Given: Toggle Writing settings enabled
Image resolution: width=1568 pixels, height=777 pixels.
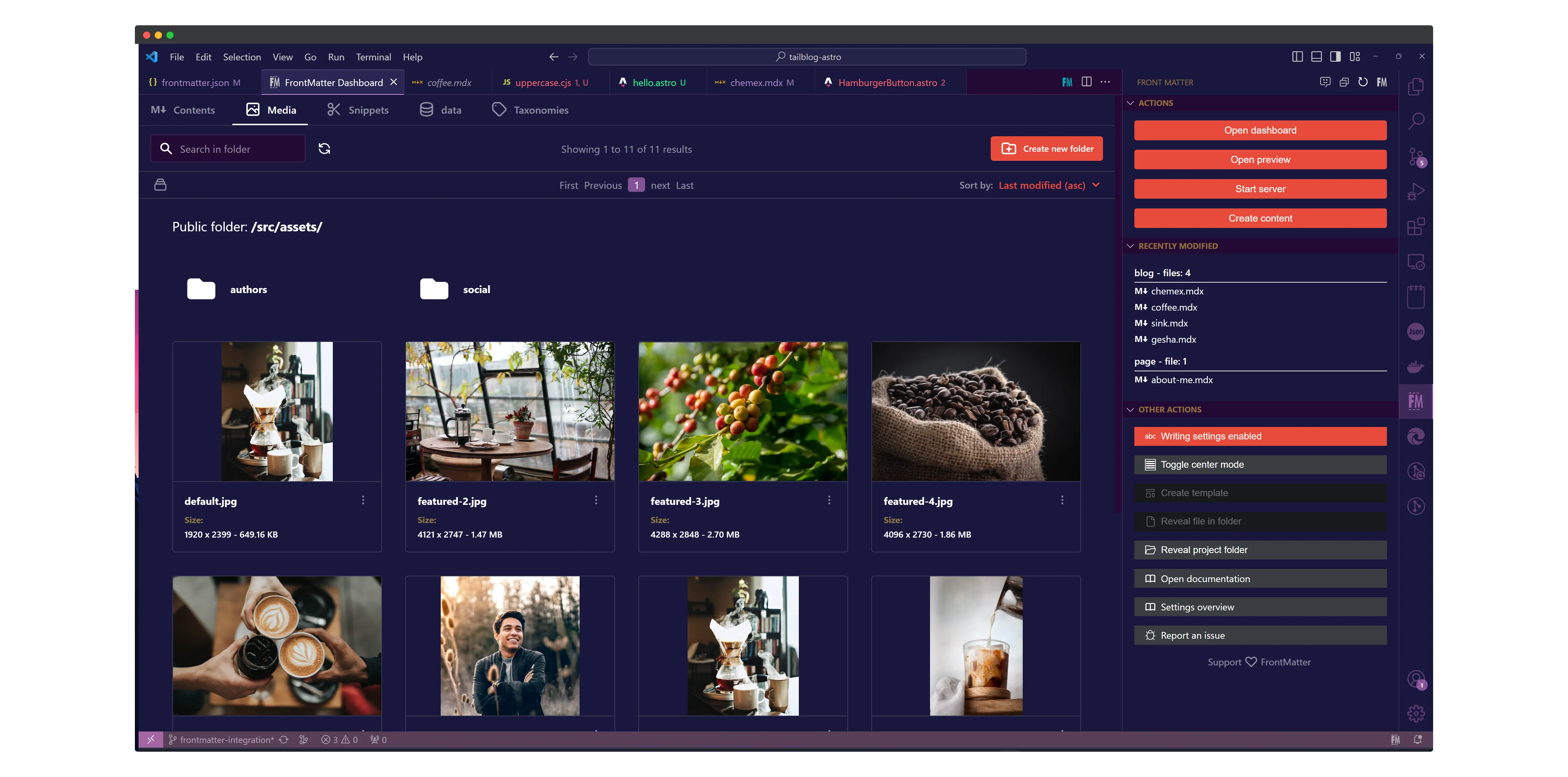Looking at the screenshot, I should pos(1260,436).
